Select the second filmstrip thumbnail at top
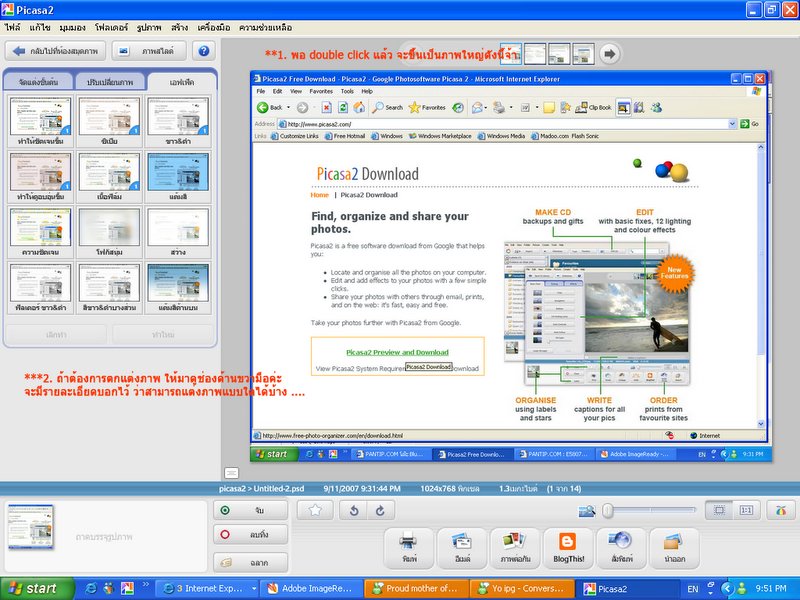 [535, 54]
